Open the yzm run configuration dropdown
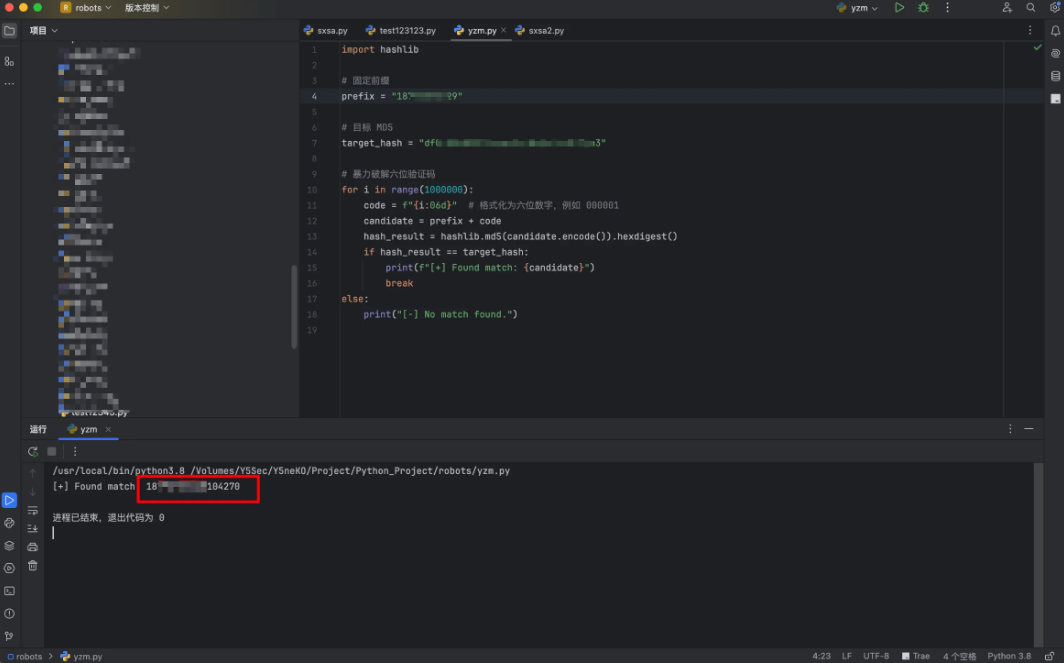This screenshot has width=1064, height=663. click(x=858, y=8)
